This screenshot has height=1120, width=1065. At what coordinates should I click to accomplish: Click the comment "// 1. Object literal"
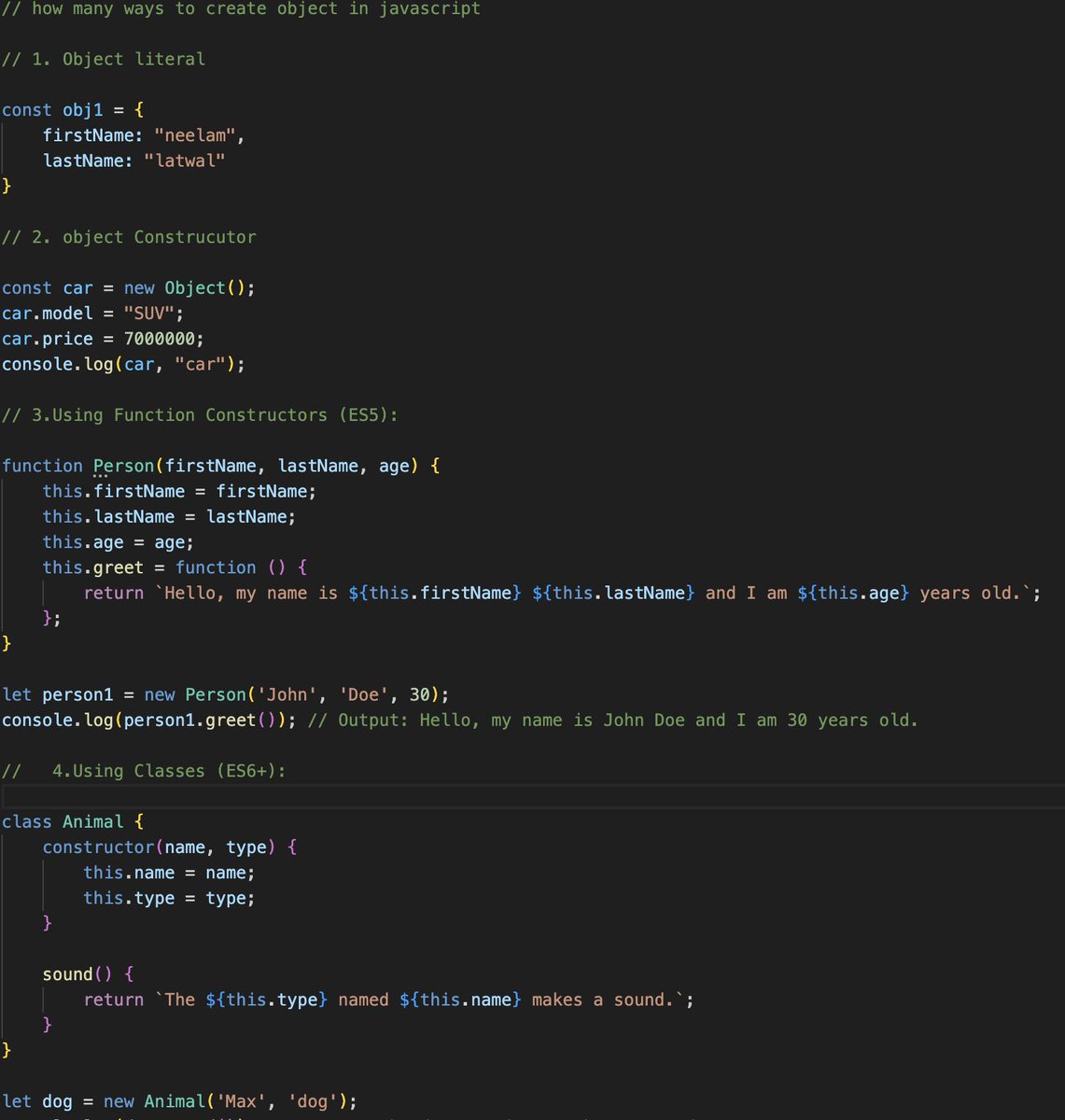[x=104, y=59]
